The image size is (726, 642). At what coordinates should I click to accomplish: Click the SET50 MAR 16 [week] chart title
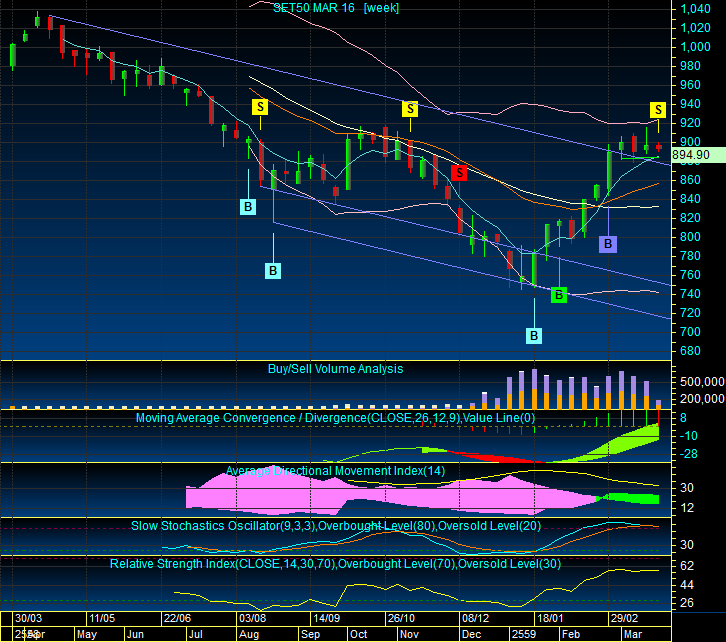tap(336, 8)
